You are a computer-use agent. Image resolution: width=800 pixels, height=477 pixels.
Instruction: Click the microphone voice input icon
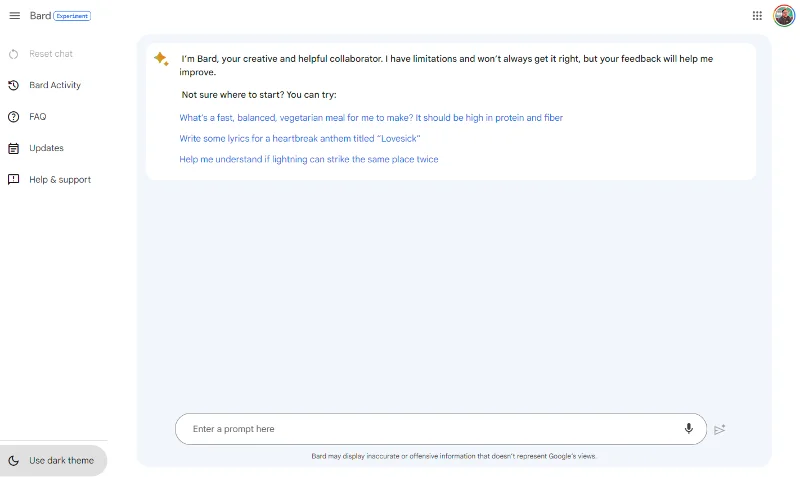688,429
